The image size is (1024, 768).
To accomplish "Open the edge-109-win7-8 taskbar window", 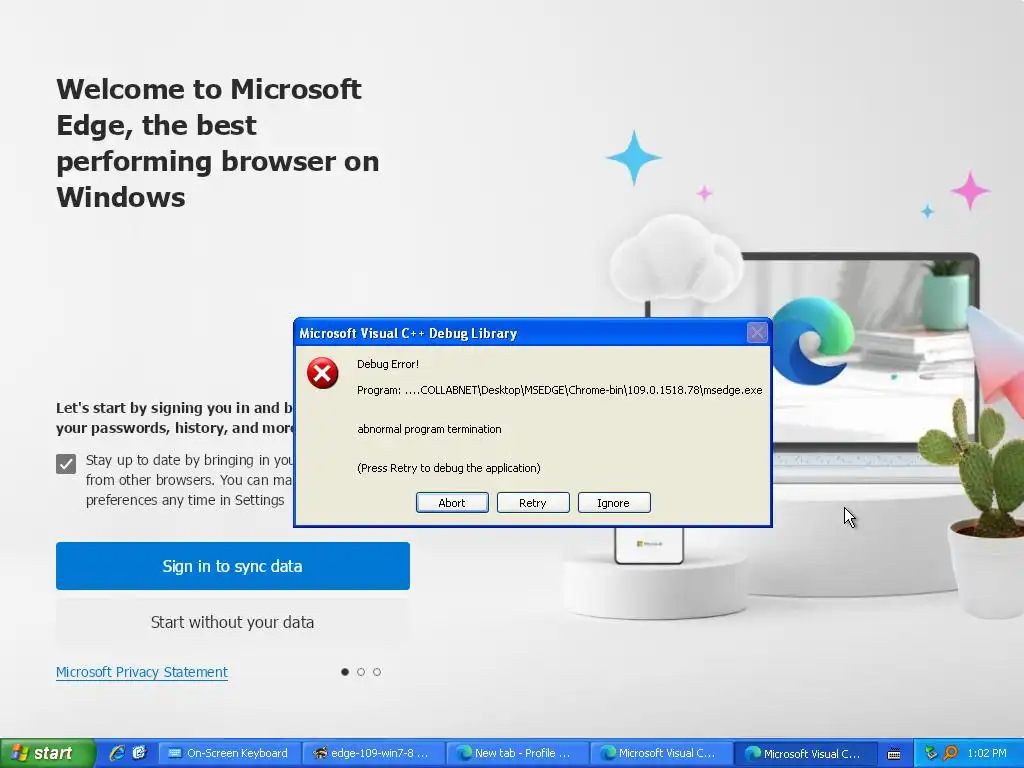I will point(374,754).
